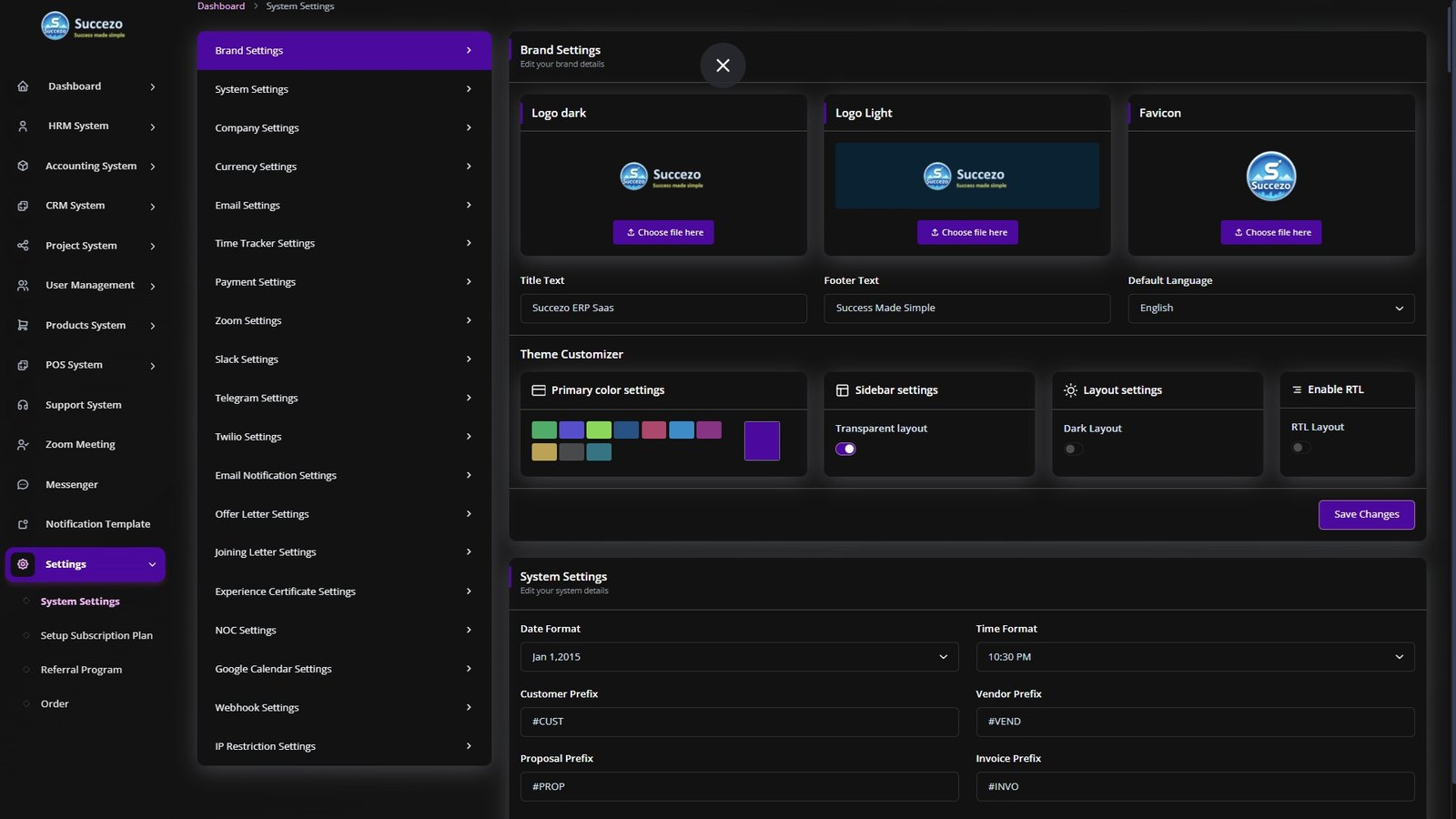
Task: Click Save Changes button
Action: tap(1366, 514)
